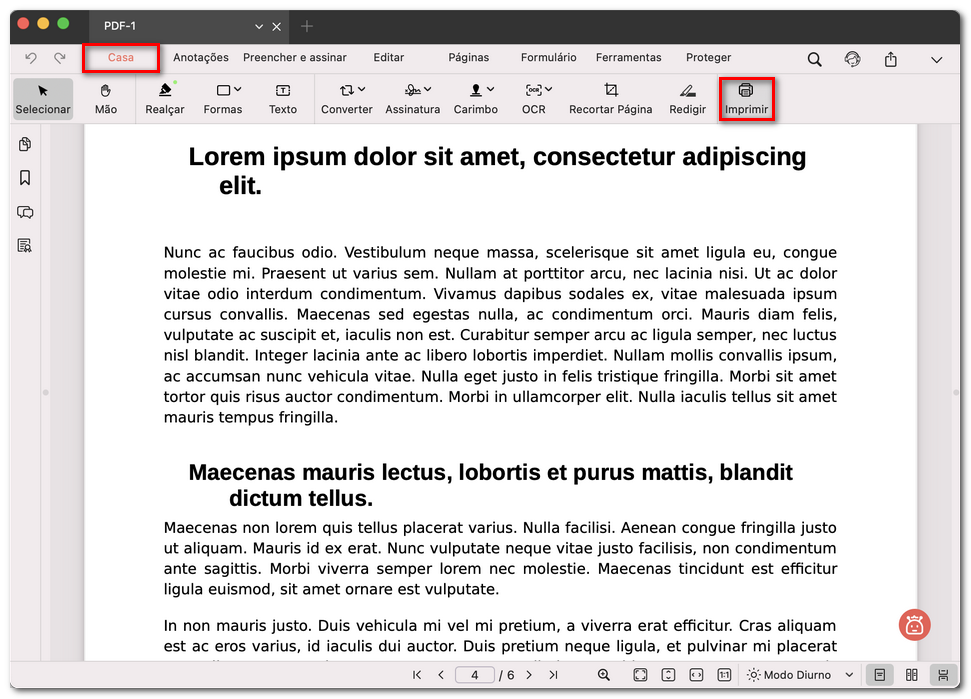This screenshot has width=971, height=699.
Task: Open the comments panel in sidebar
Action: [25, 212]
